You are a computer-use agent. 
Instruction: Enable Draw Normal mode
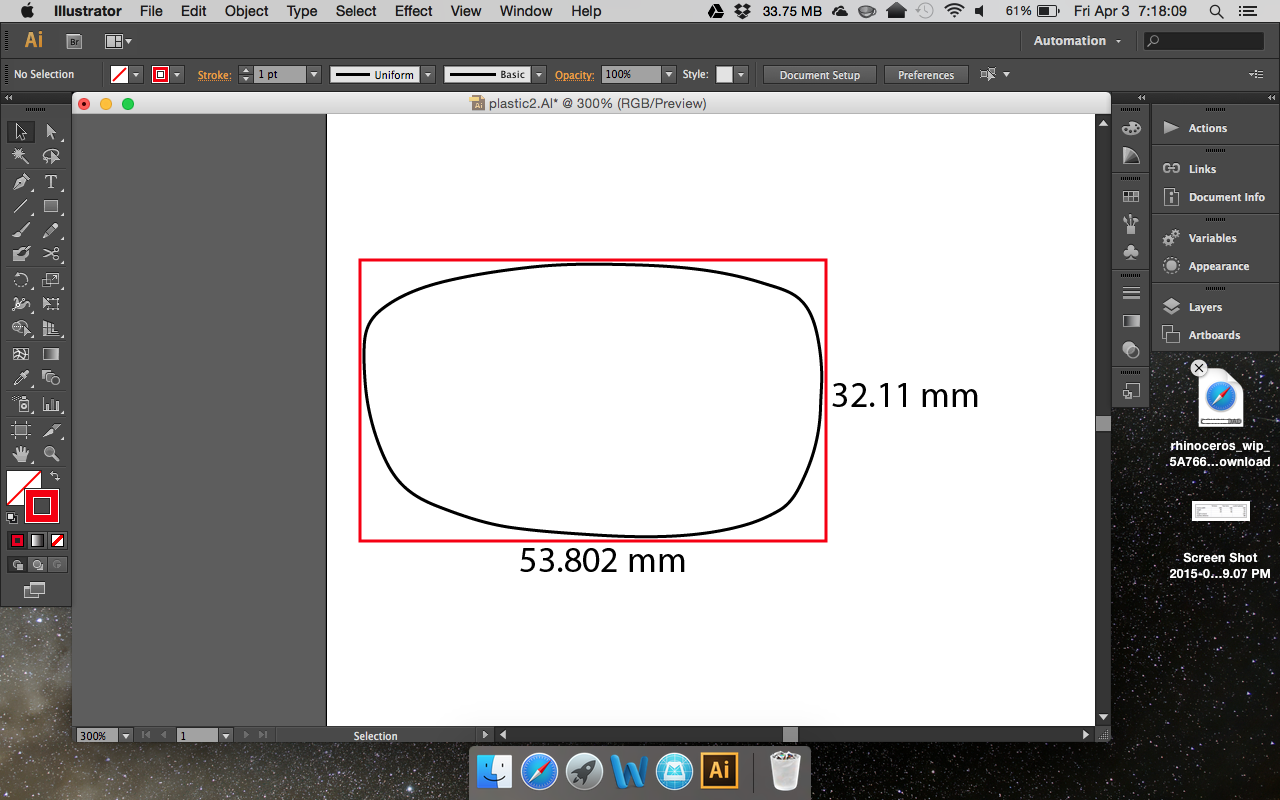click(17, 565)
